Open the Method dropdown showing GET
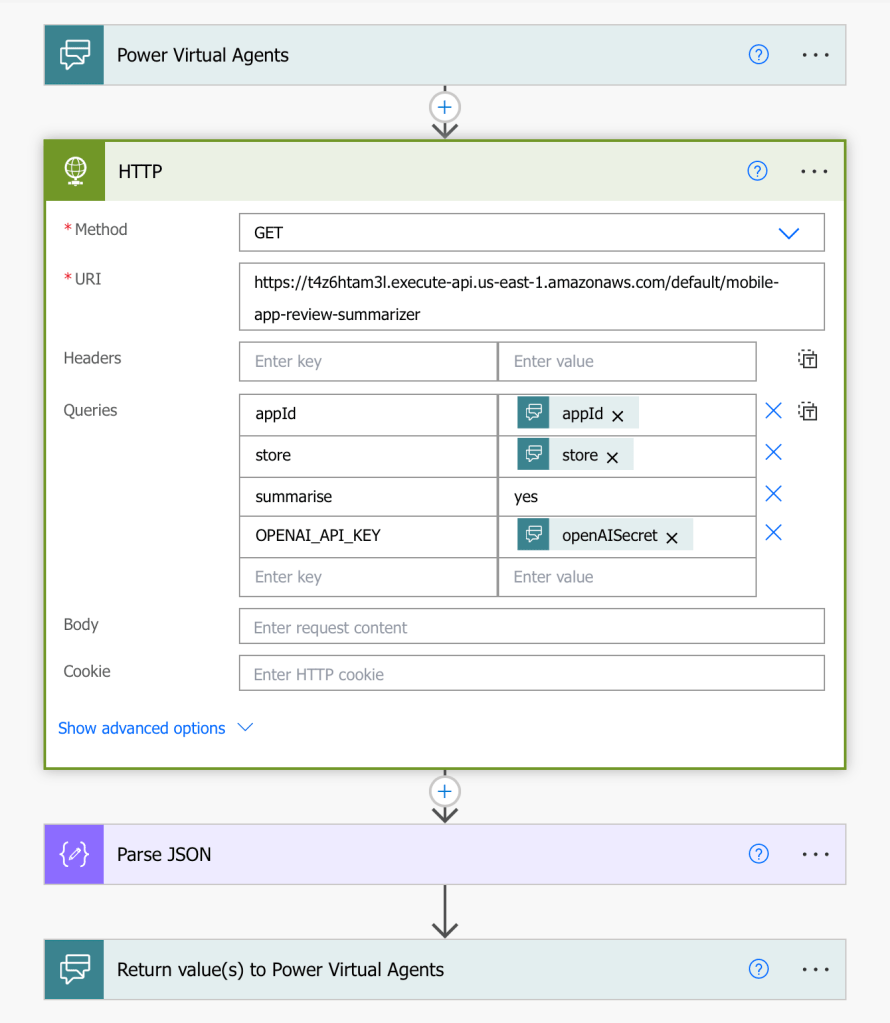 531,233
